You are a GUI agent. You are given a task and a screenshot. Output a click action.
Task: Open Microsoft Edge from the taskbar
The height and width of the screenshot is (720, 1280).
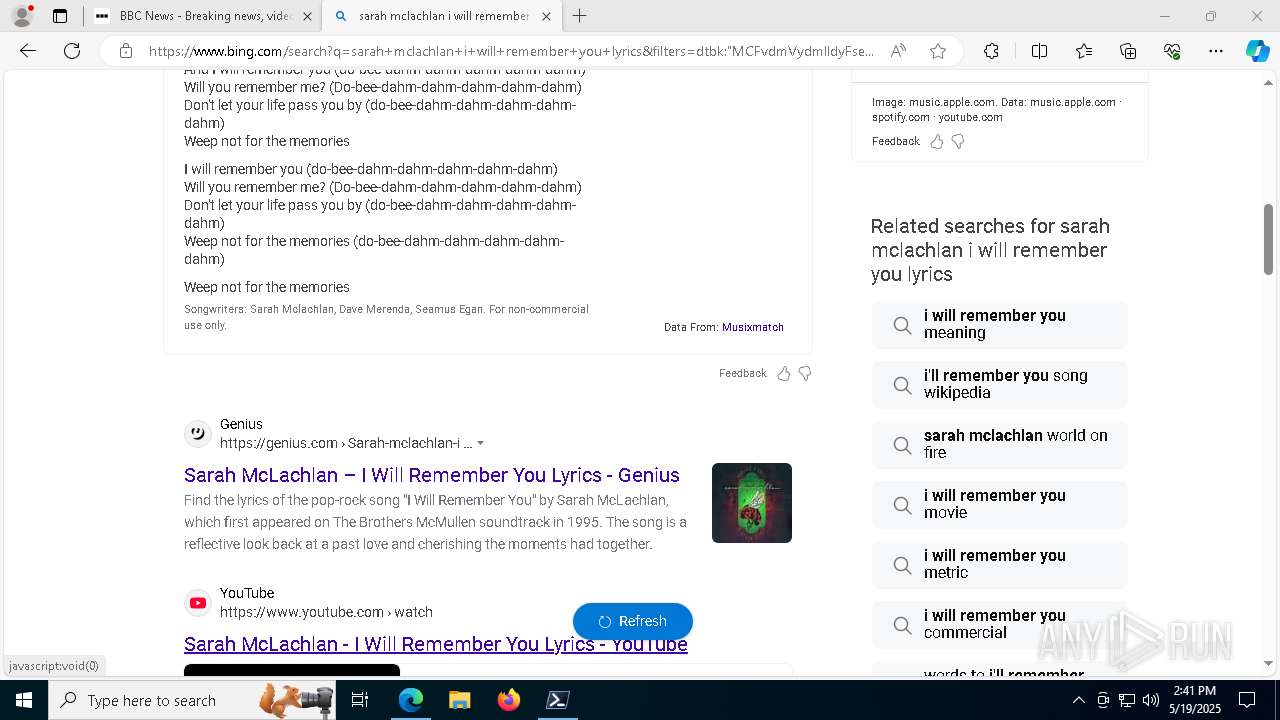tap(411, 700)
